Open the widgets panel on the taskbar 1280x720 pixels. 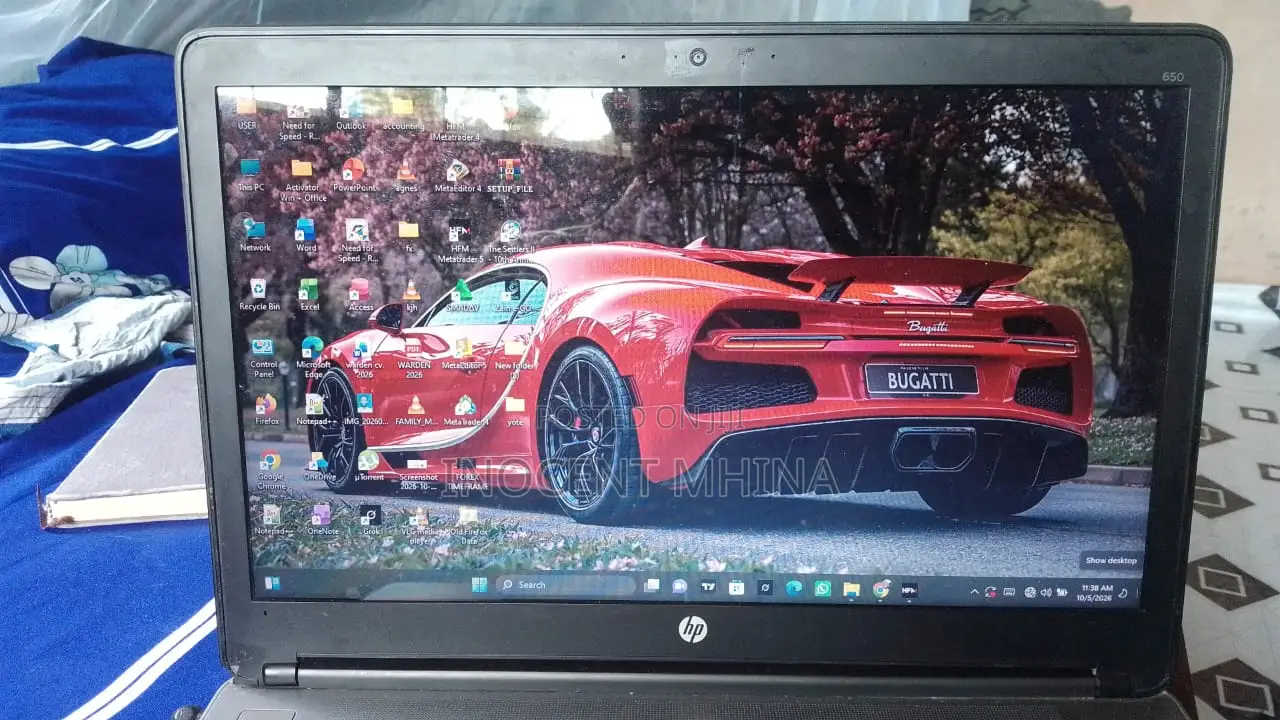coord(272,582)
